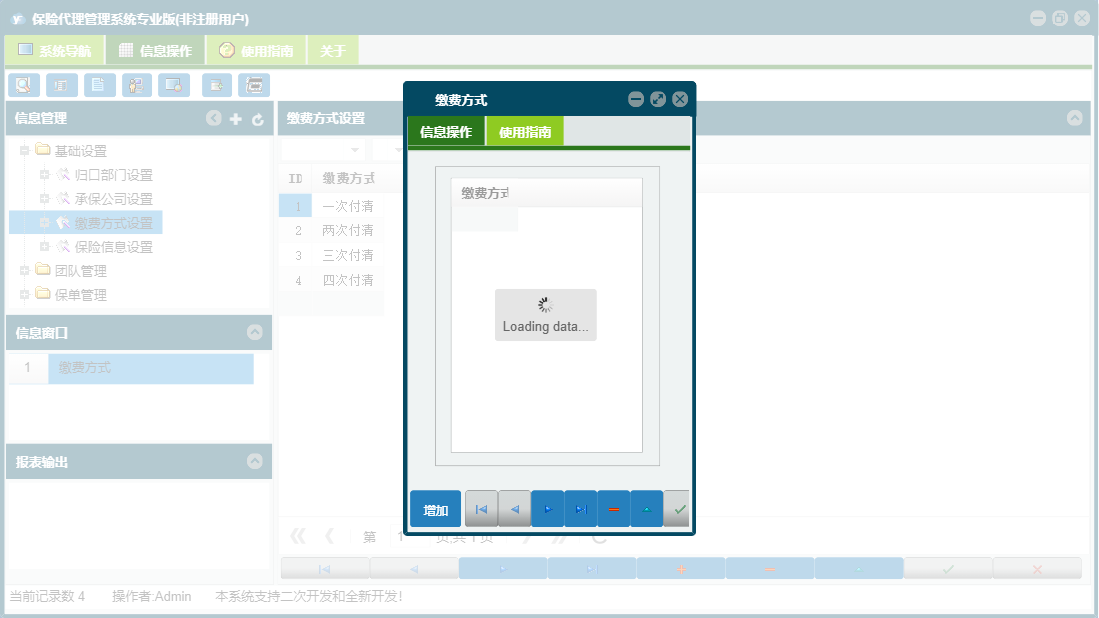
Task: Click the new document toolbar icon
Action: pos(99,85)
